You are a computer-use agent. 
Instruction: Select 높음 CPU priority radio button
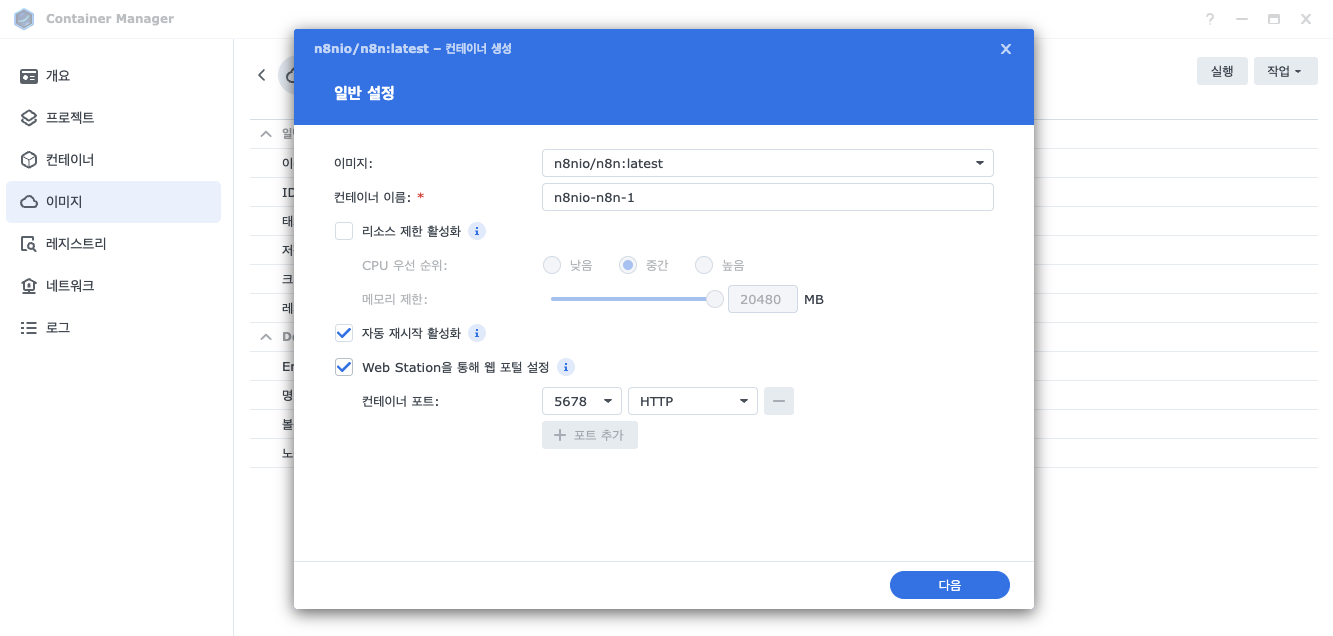point(704,265)
